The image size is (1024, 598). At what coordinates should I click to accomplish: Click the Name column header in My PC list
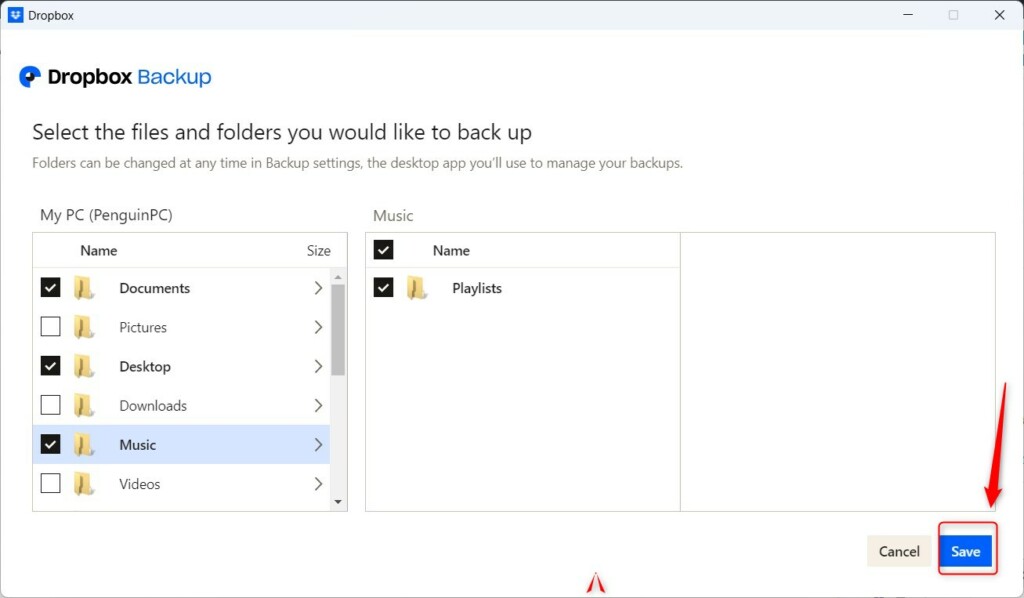pos(99,251)
